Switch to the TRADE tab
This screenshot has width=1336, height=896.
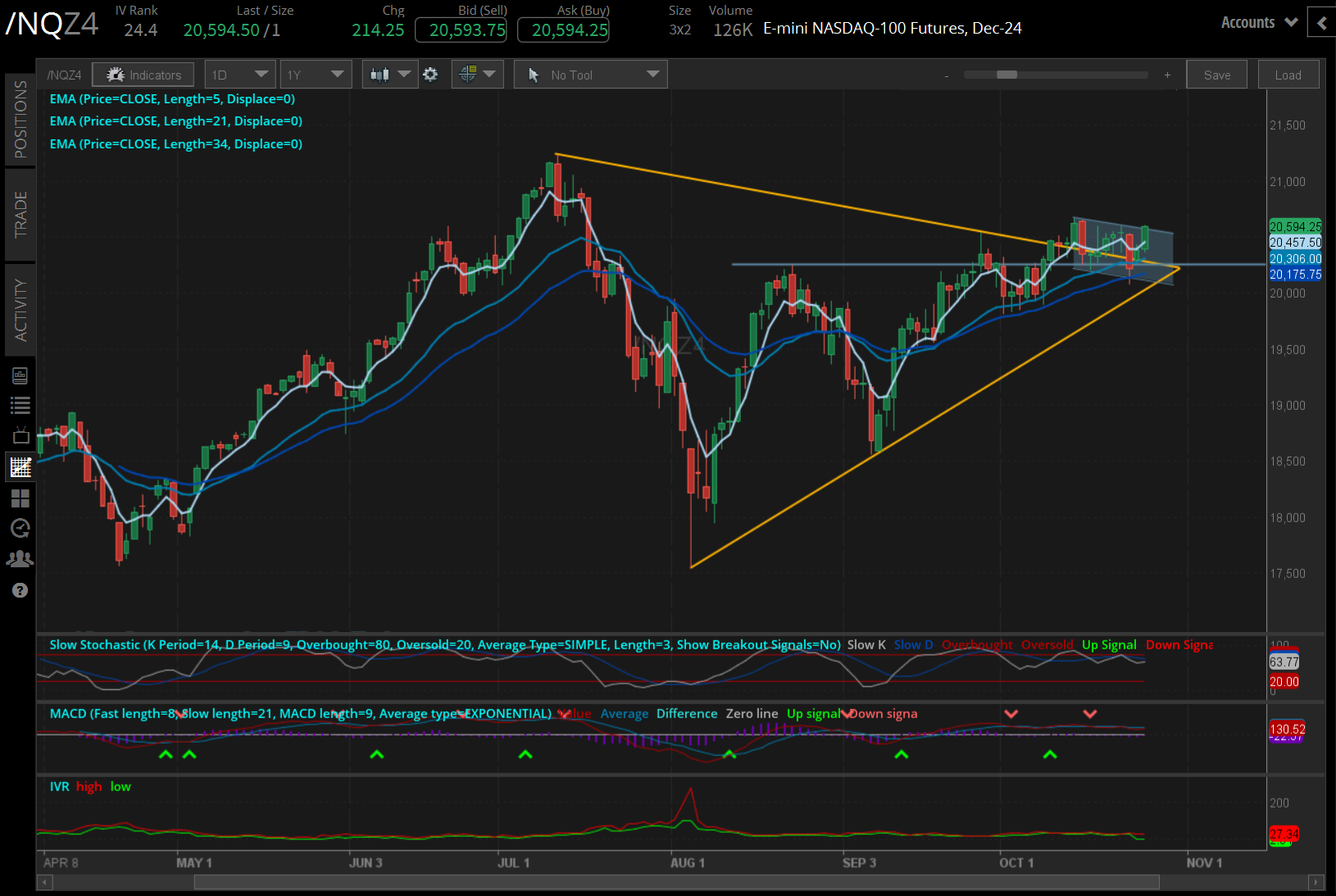[20, 214]
